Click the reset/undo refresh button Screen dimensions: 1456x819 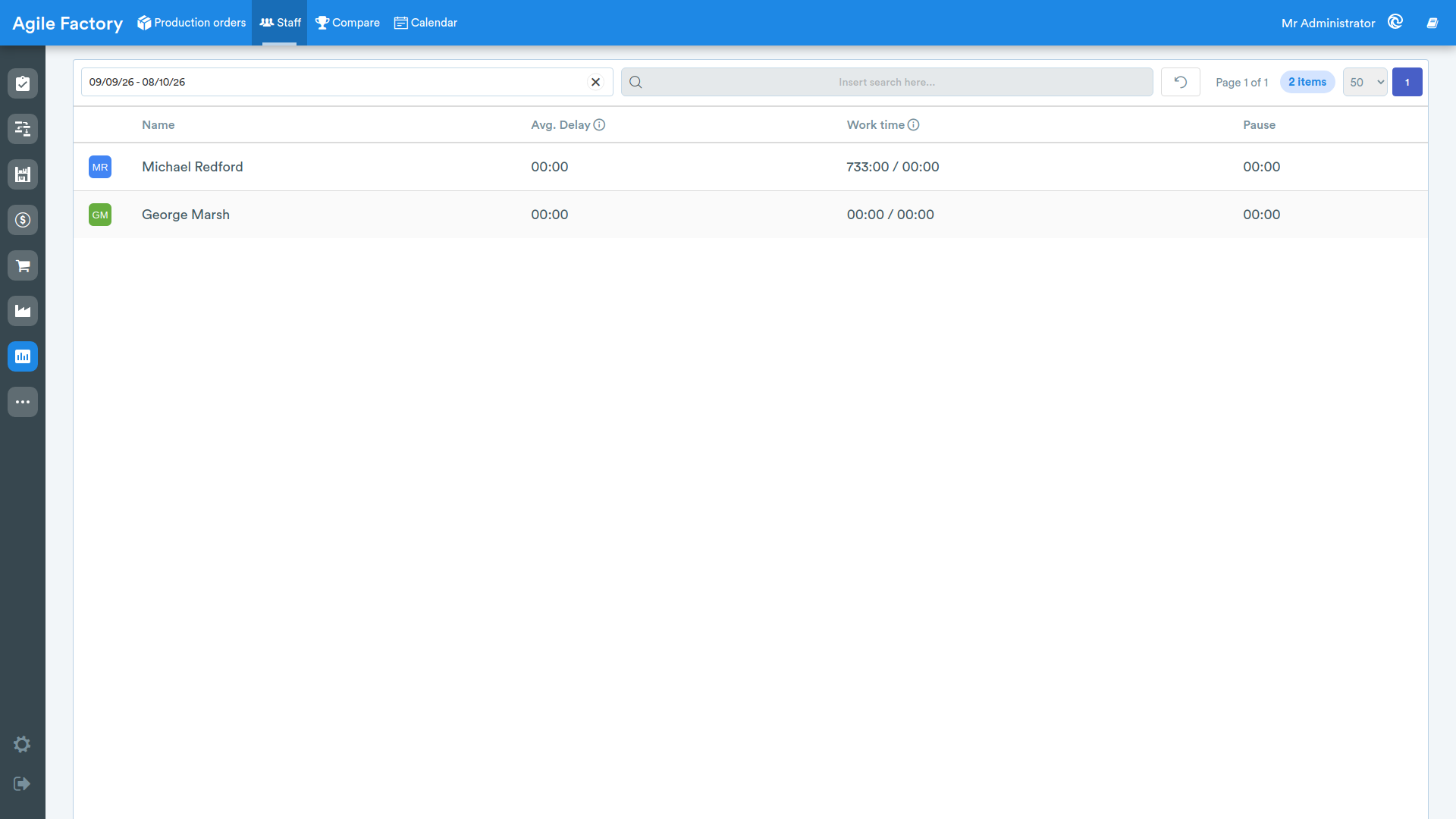(x=1181, y=82)
